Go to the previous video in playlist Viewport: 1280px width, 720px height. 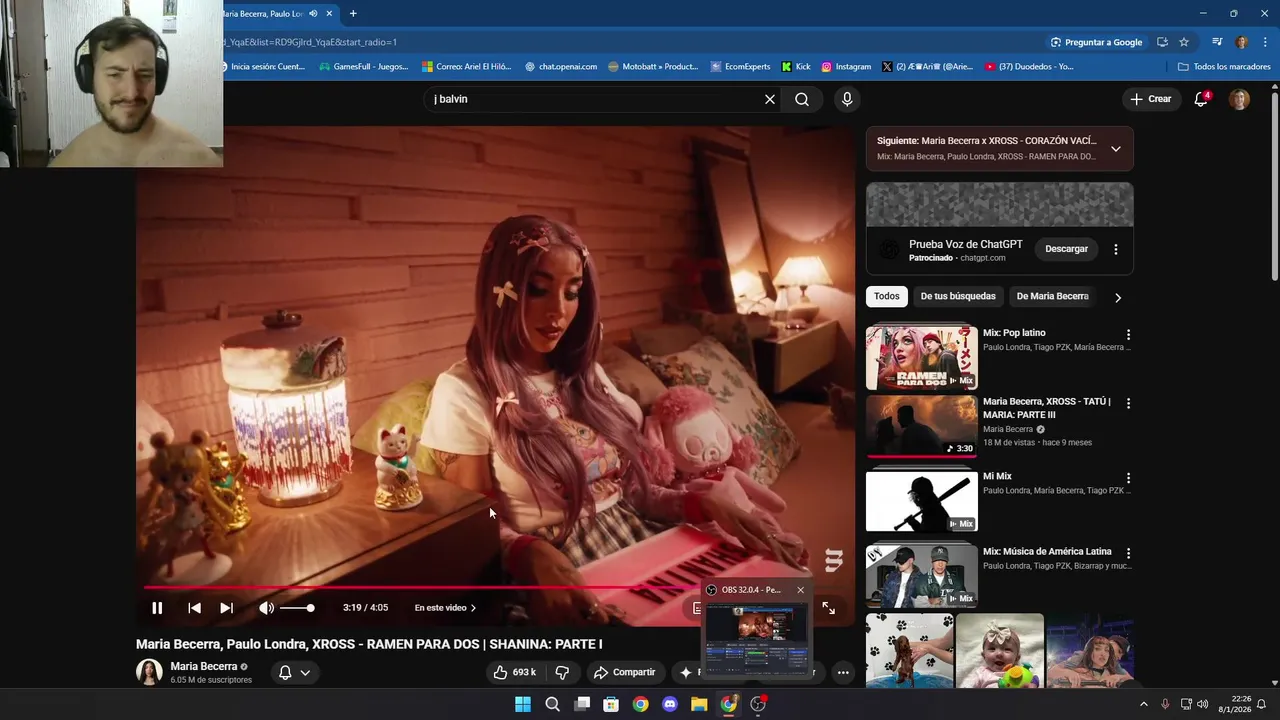(x=194, y=608)
